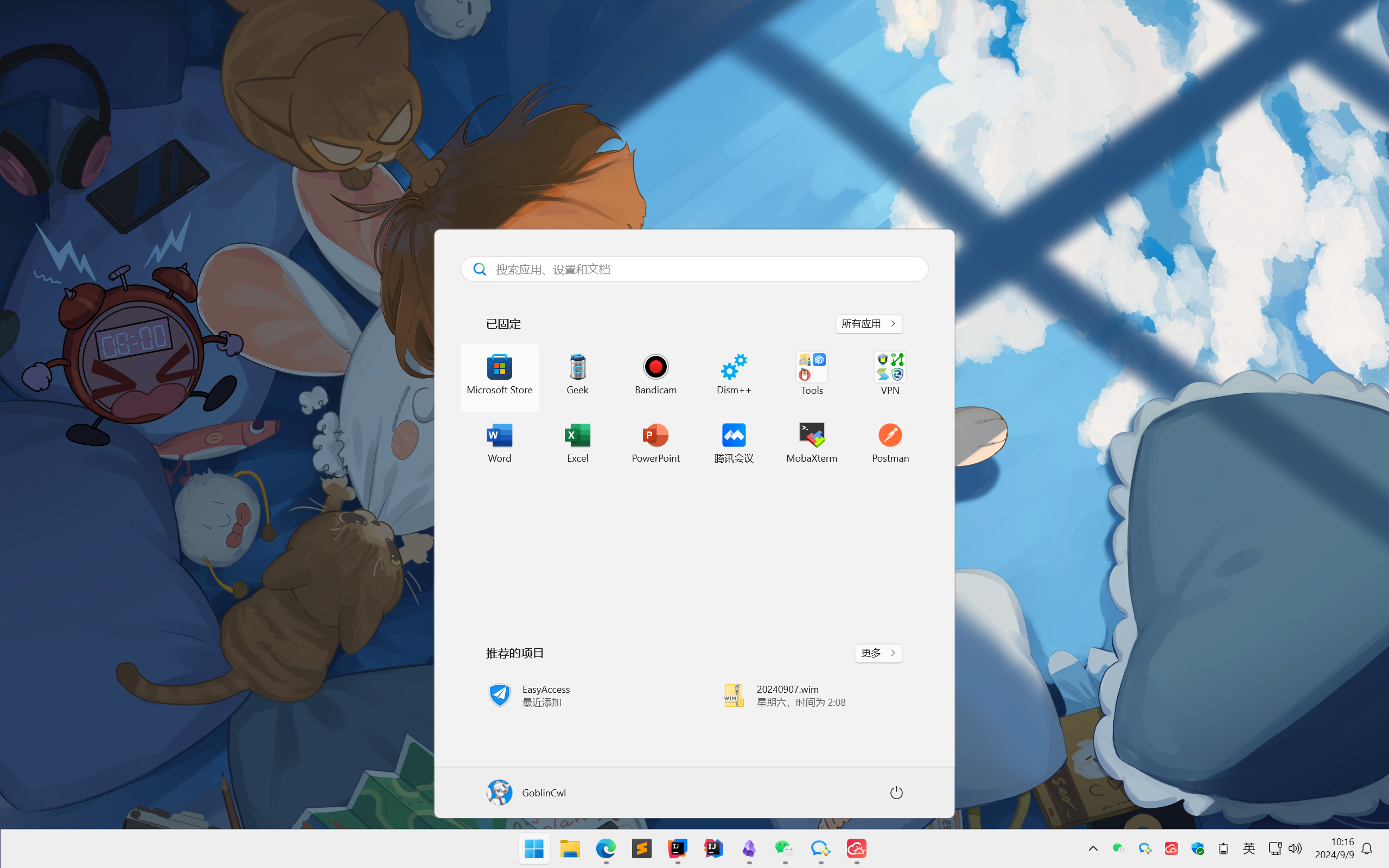The width and height of the screenshot is (1389, 868).
Task: Open notifications with the bell icon
Action: pos(1367,848)
